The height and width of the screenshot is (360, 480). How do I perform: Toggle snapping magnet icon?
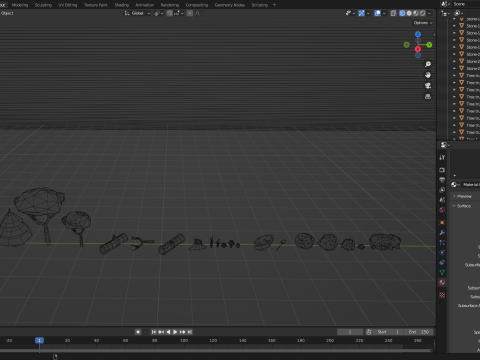170,13
